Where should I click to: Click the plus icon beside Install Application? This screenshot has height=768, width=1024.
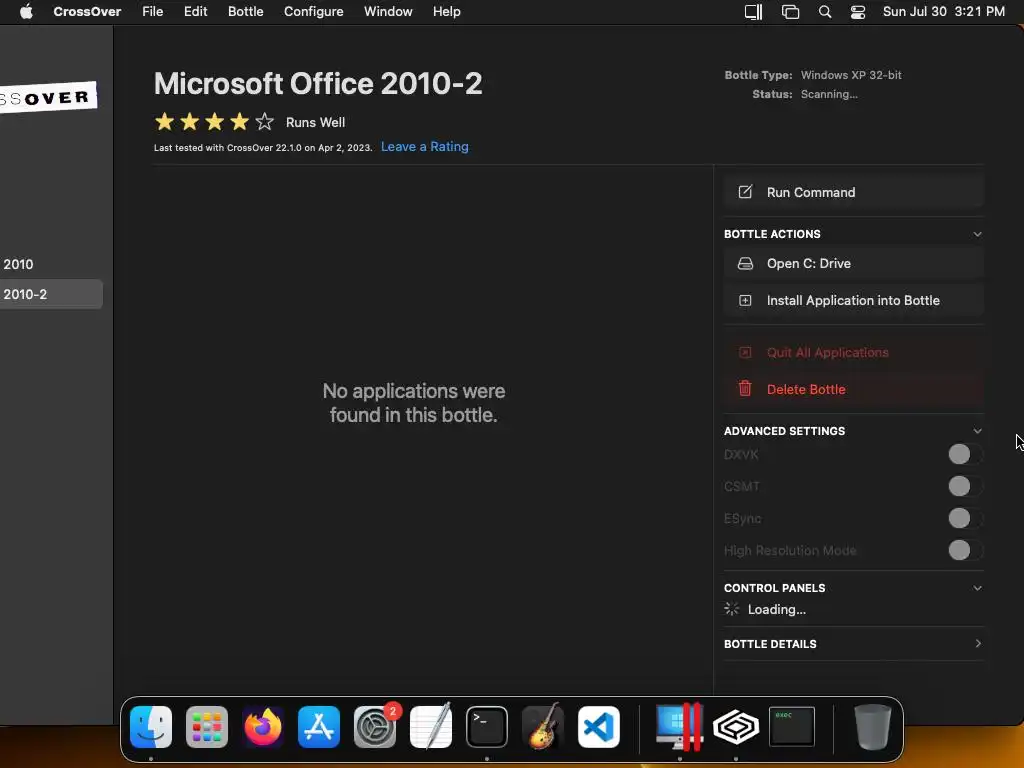745,300
